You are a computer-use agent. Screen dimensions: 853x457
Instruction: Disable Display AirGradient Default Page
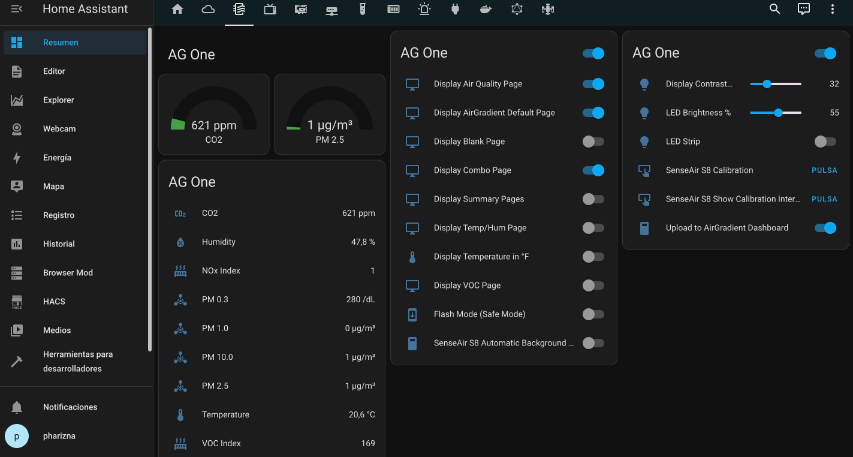[593, 113]
